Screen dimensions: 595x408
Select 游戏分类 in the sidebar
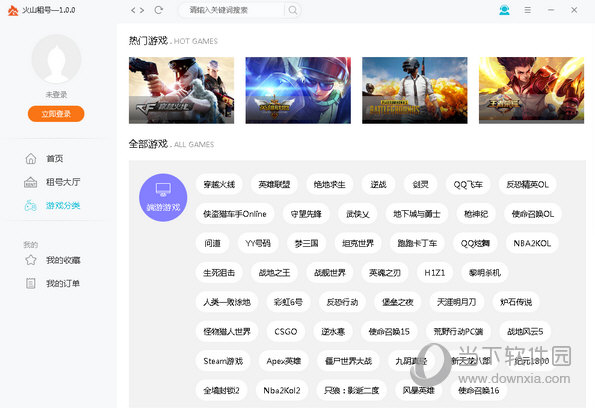(63, 205)
